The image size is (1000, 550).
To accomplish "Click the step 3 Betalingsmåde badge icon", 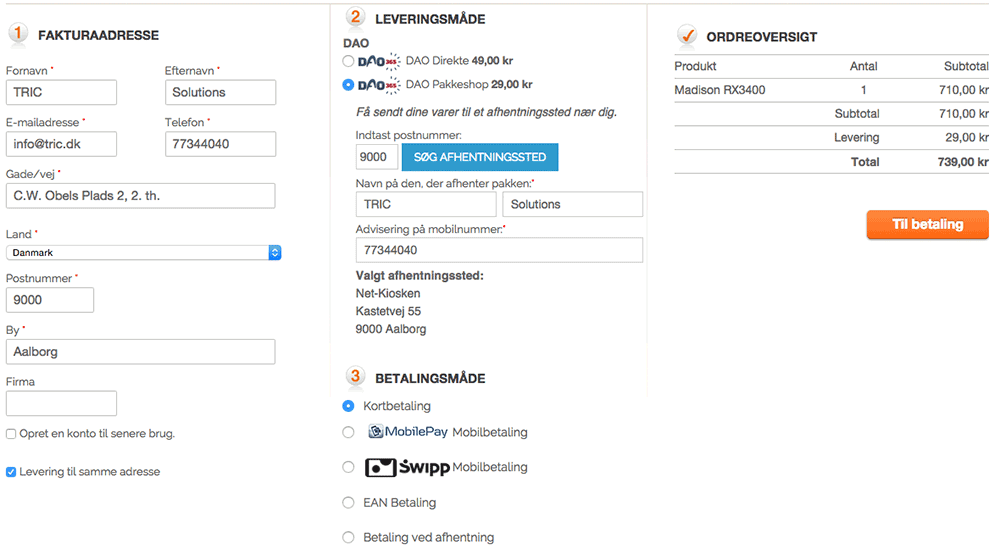I will tap(355, 377).
